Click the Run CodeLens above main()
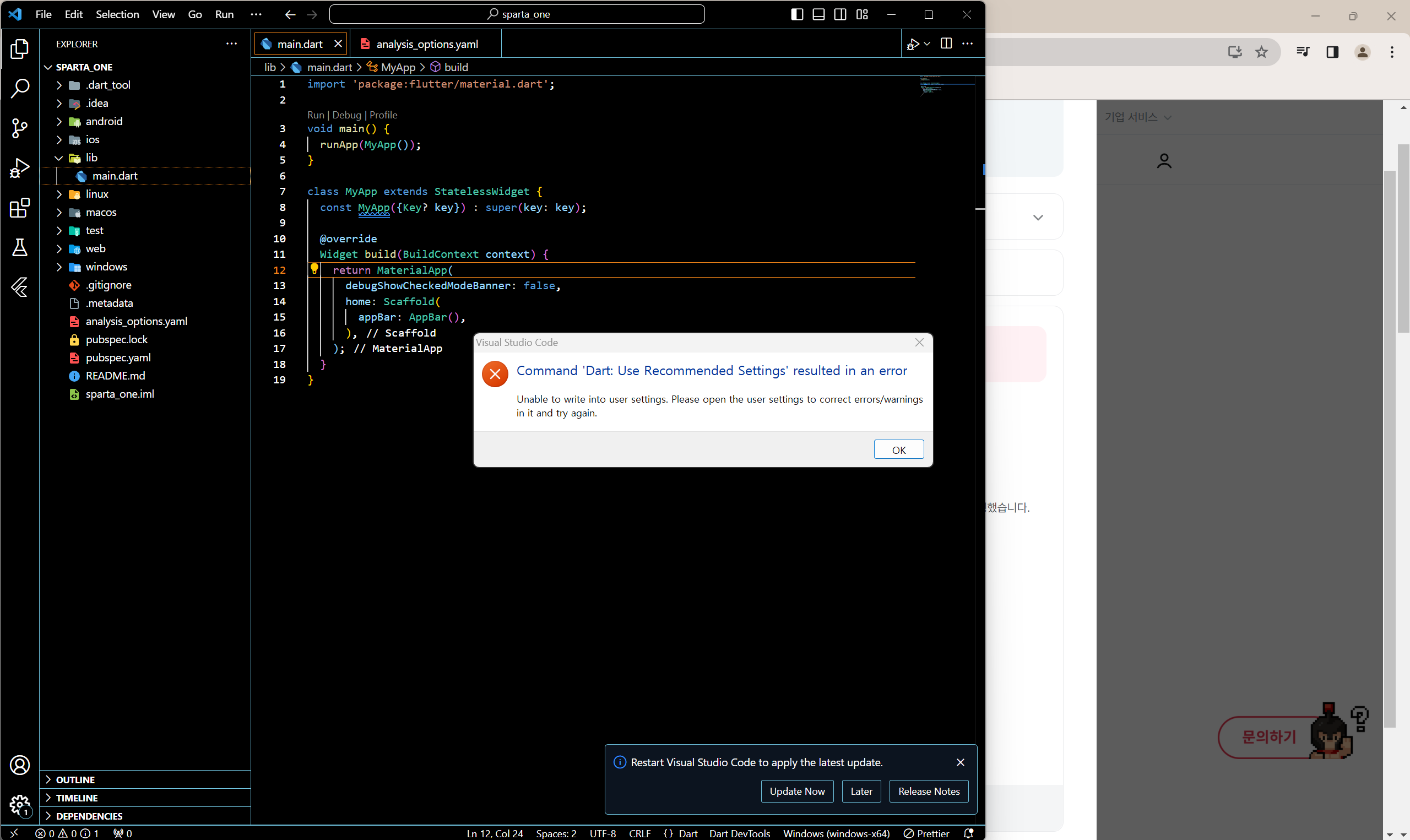This screenshot has height=840, width=1410. pos(315,115)
